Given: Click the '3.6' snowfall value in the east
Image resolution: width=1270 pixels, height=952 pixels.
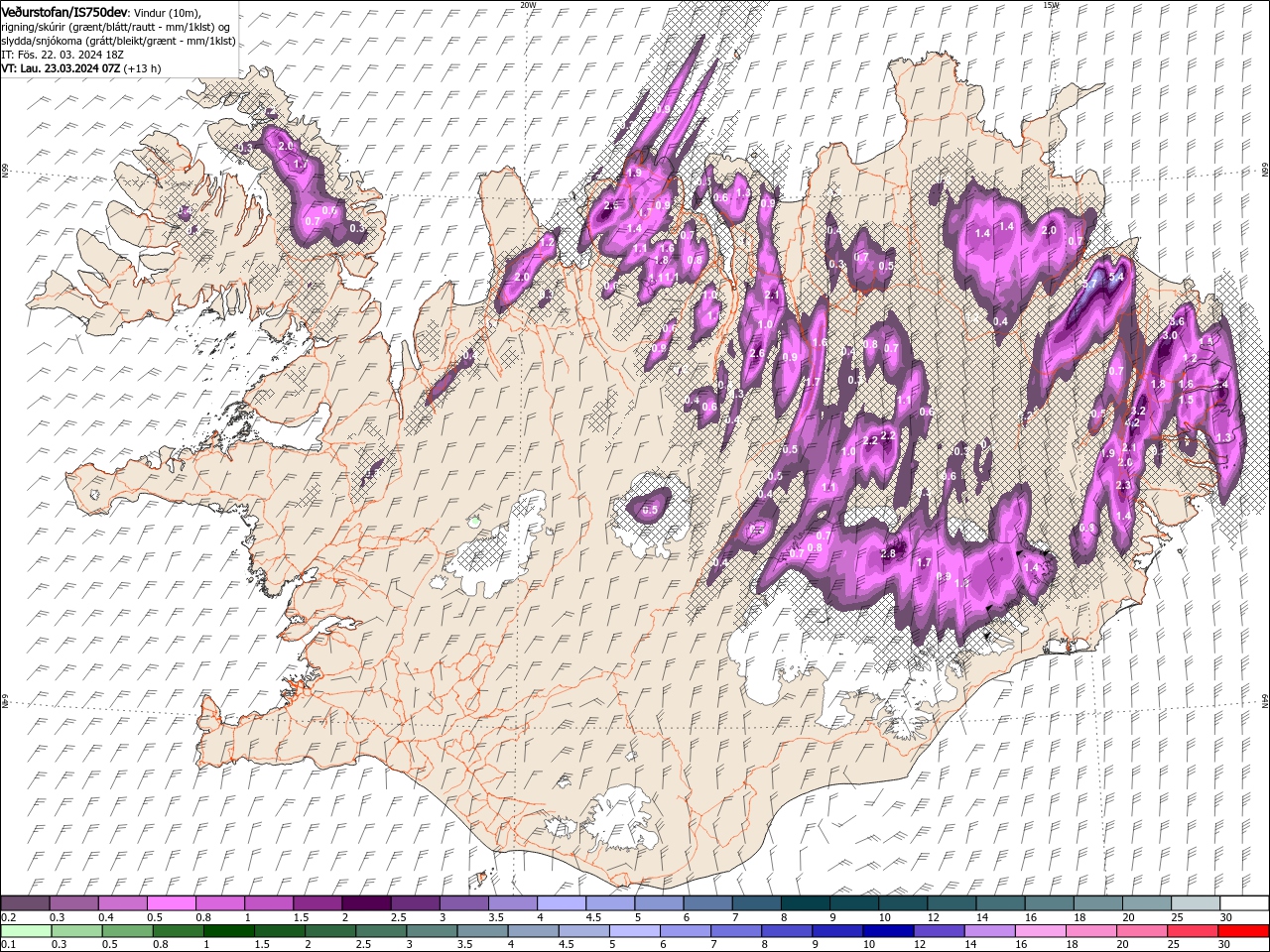Looking at the screenshot, I should click(x=1178, y=321).
